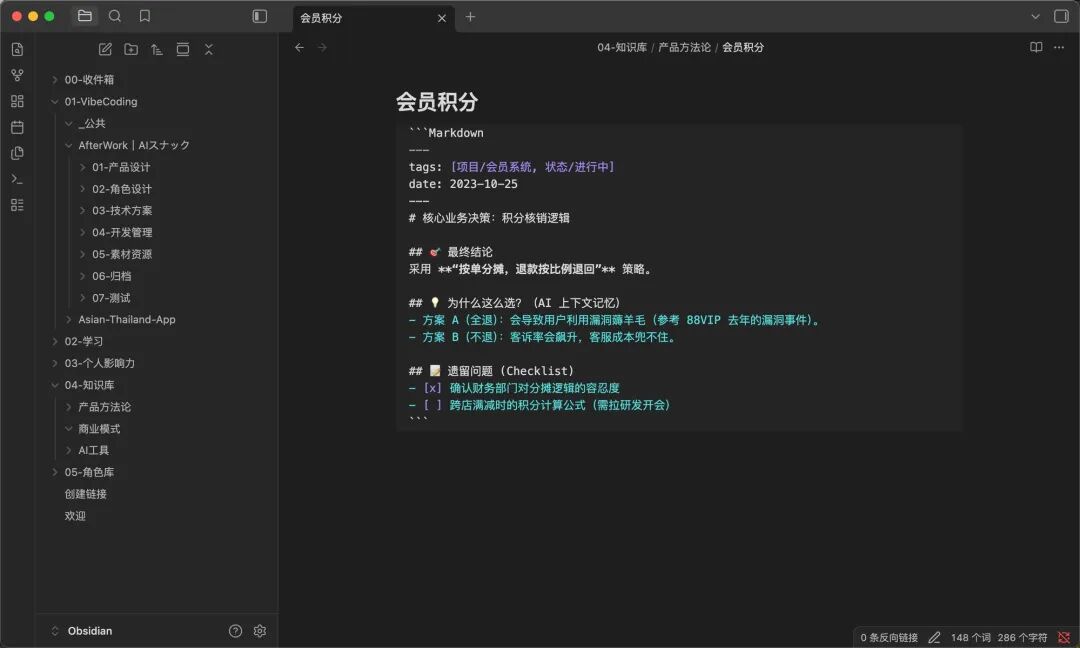The height and width of the screenshot is (648, 1080).
Task: Click 产品方法论 in the breadcrumb path
Action: [x=684, y=47]
